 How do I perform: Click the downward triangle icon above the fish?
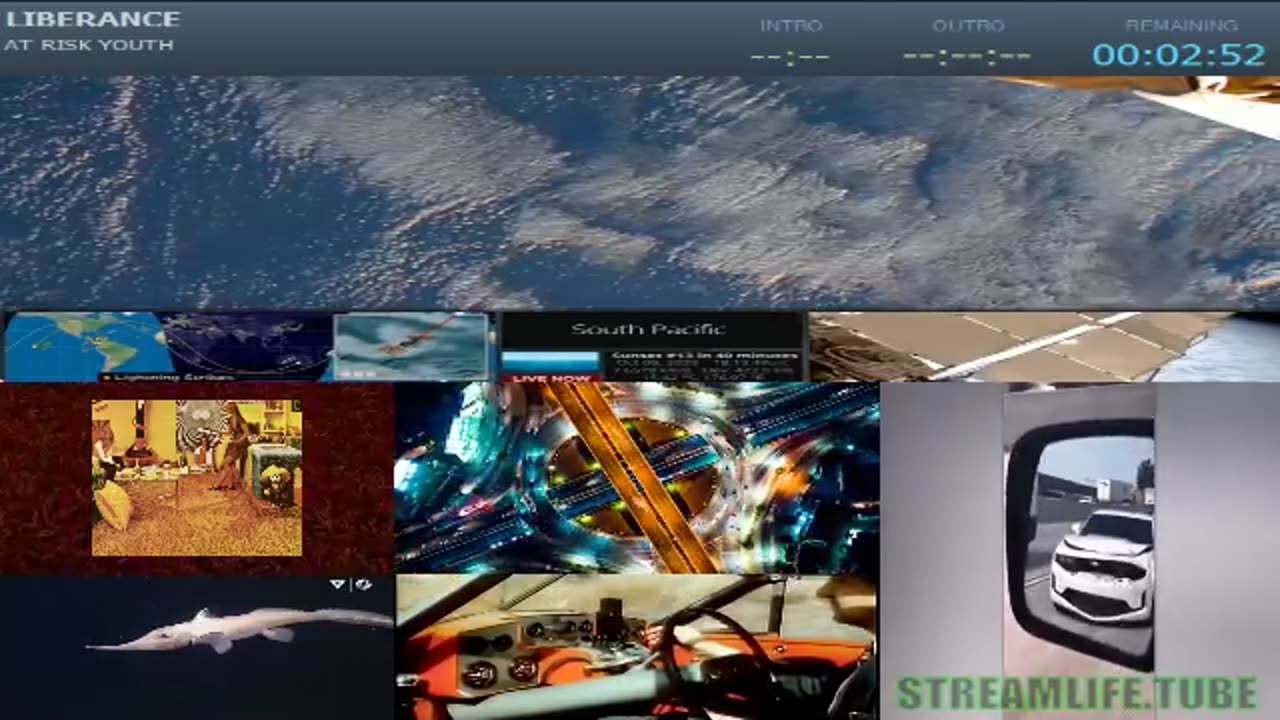point(338,584)
